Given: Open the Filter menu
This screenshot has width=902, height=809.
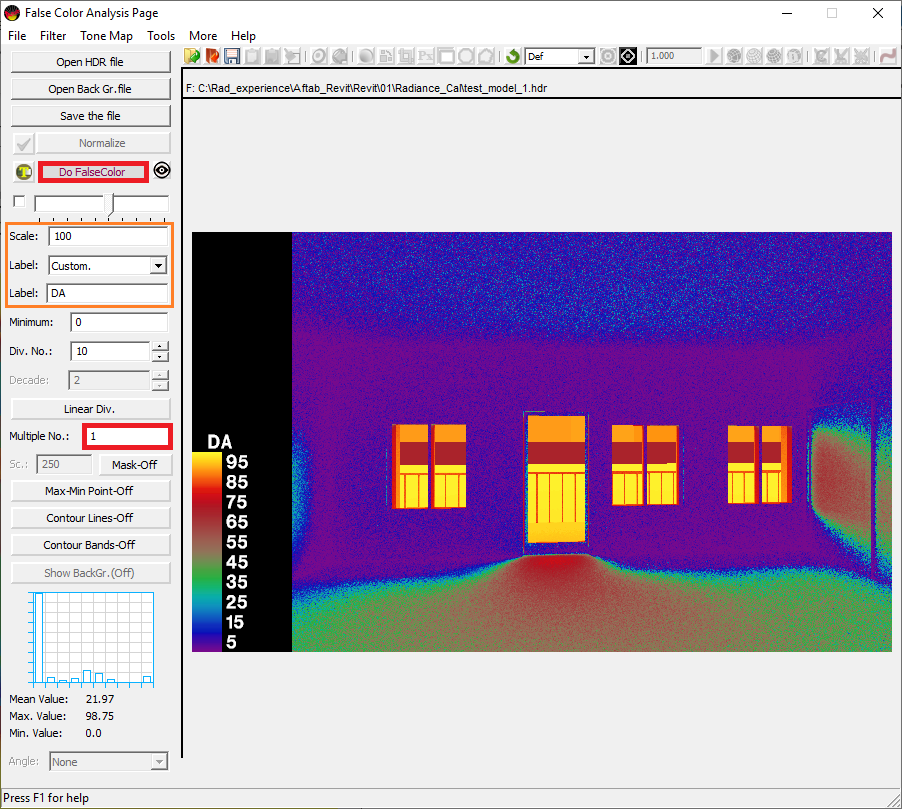Looking at the screenshot, I should 53,36.
